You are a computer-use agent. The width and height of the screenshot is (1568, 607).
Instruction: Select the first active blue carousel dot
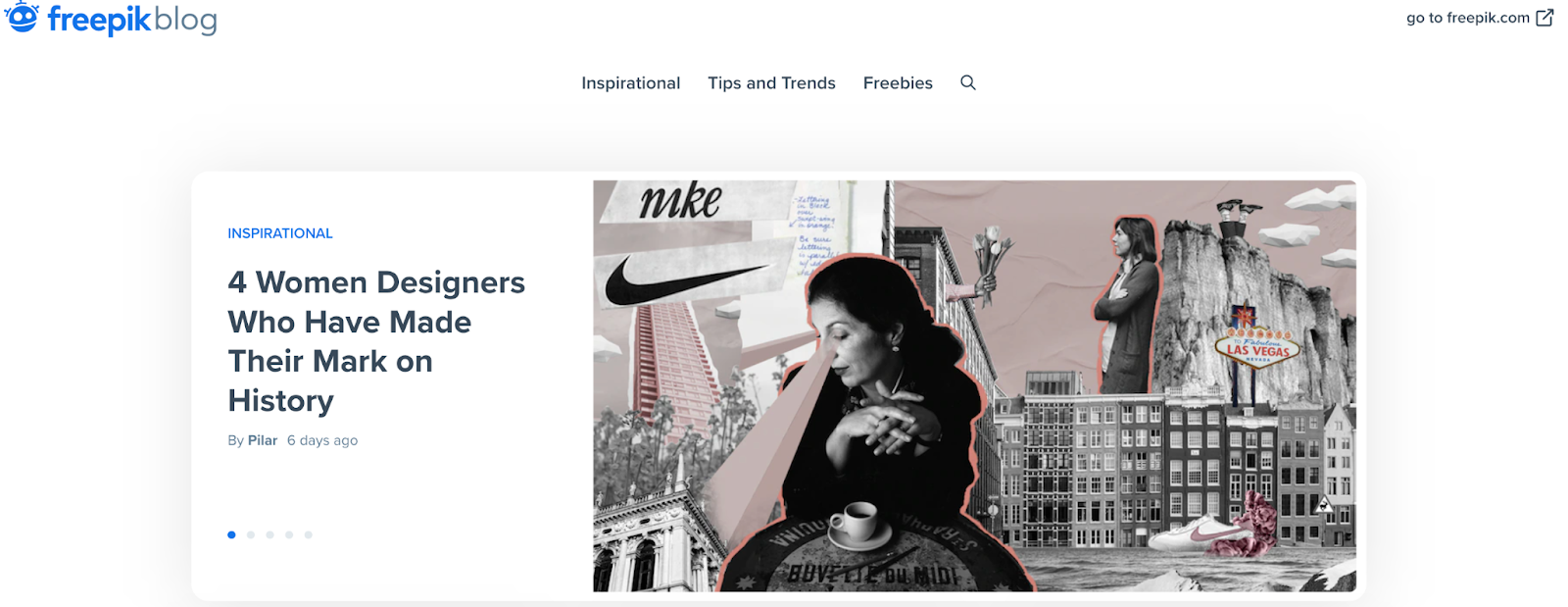pos(231,534)
